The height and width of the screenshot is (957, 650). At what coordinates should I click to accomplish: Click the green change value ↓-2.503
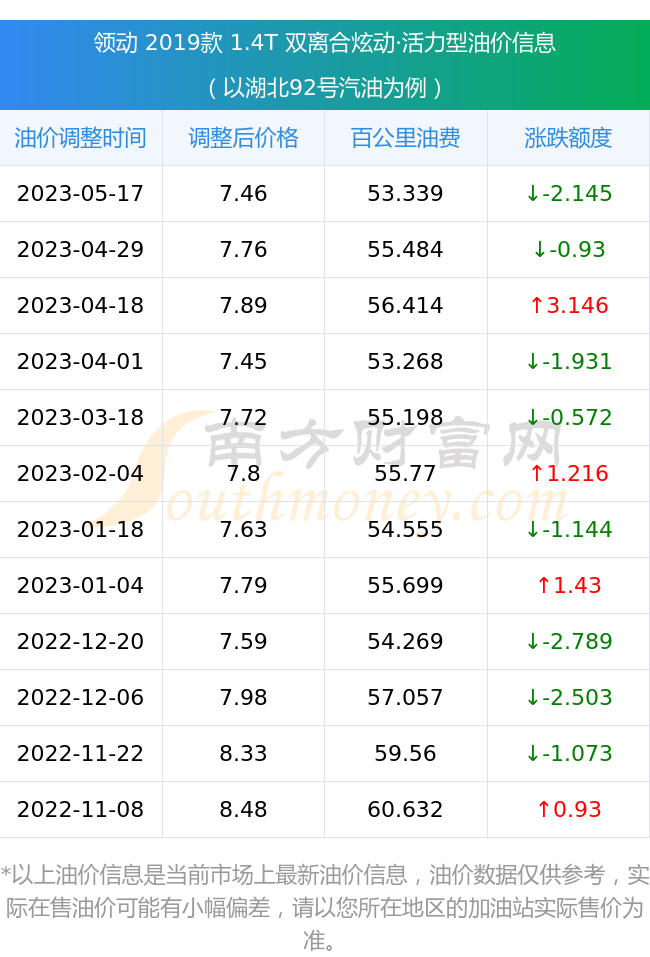[569, 698]
